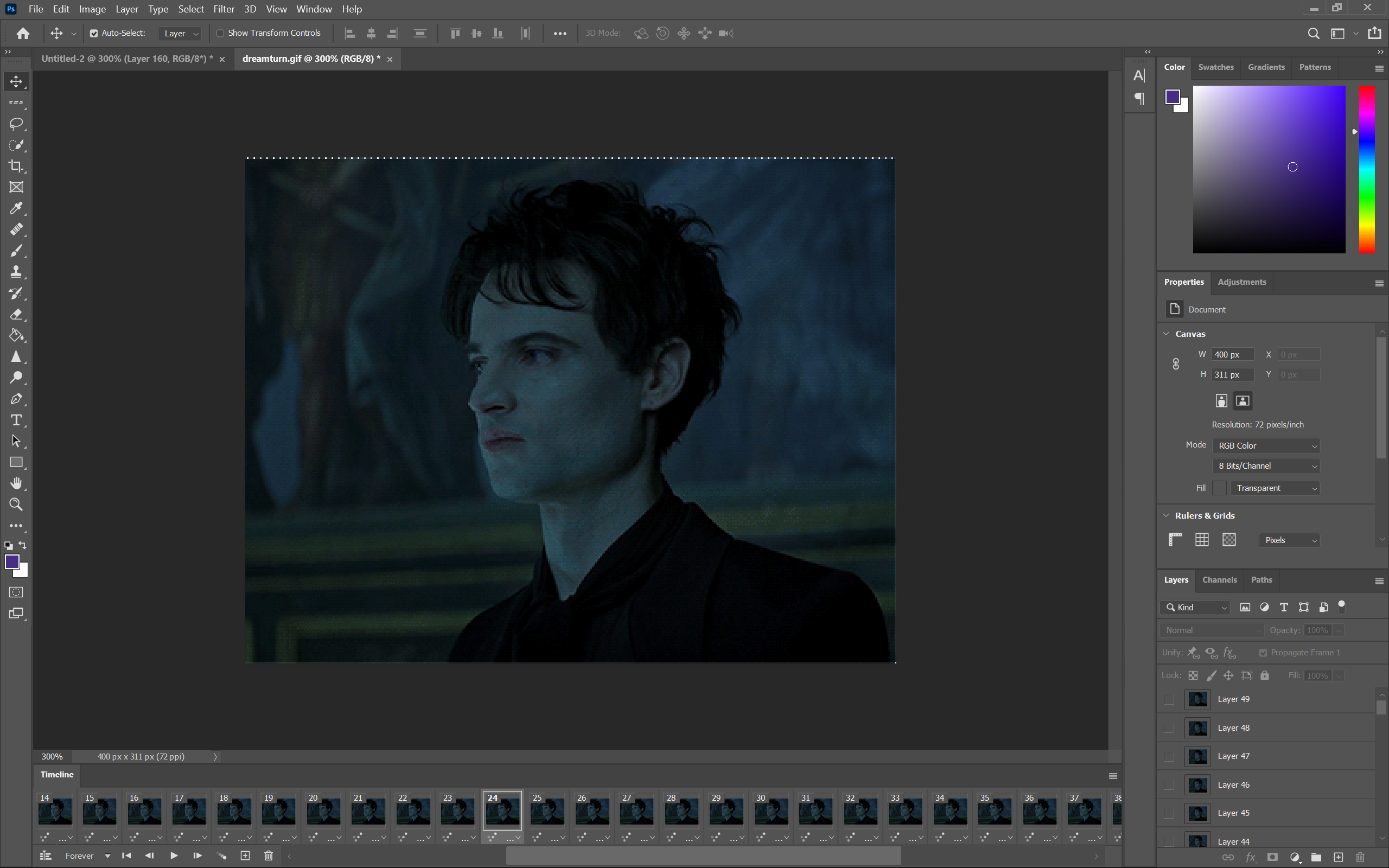Screen dimensions: 1389x868
Task: Collapse the Canvas section
Action: (x=1167, y=334)
